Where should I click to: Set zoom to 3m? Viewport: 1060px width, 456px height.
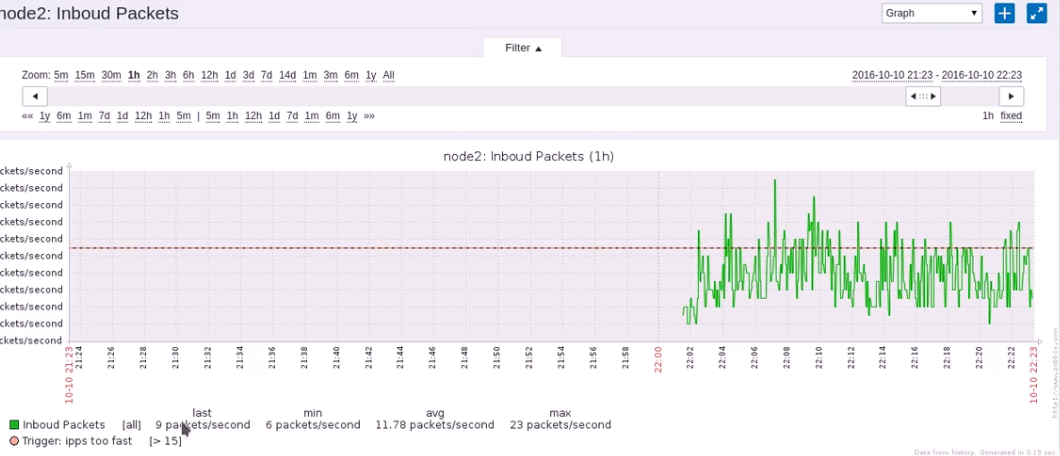pyautogui.click(x=331, y=75)
